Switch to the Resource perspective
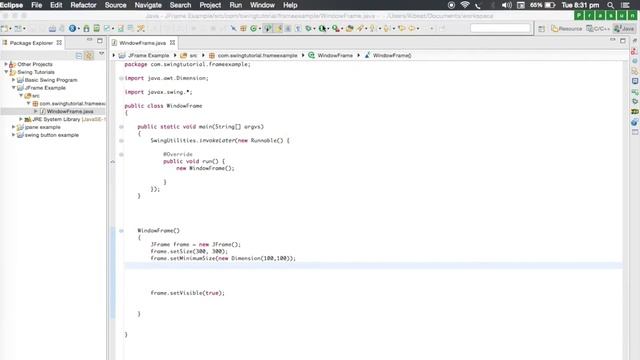The height and width of the screenshot is (360, 640). point(567,29)
